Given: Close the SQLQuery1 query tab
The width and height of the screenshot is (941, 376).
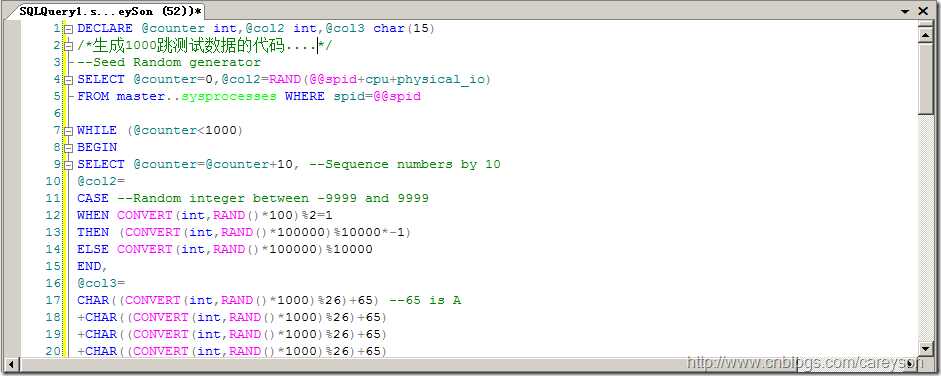Looking at the screenshot, I should point(923,11).
